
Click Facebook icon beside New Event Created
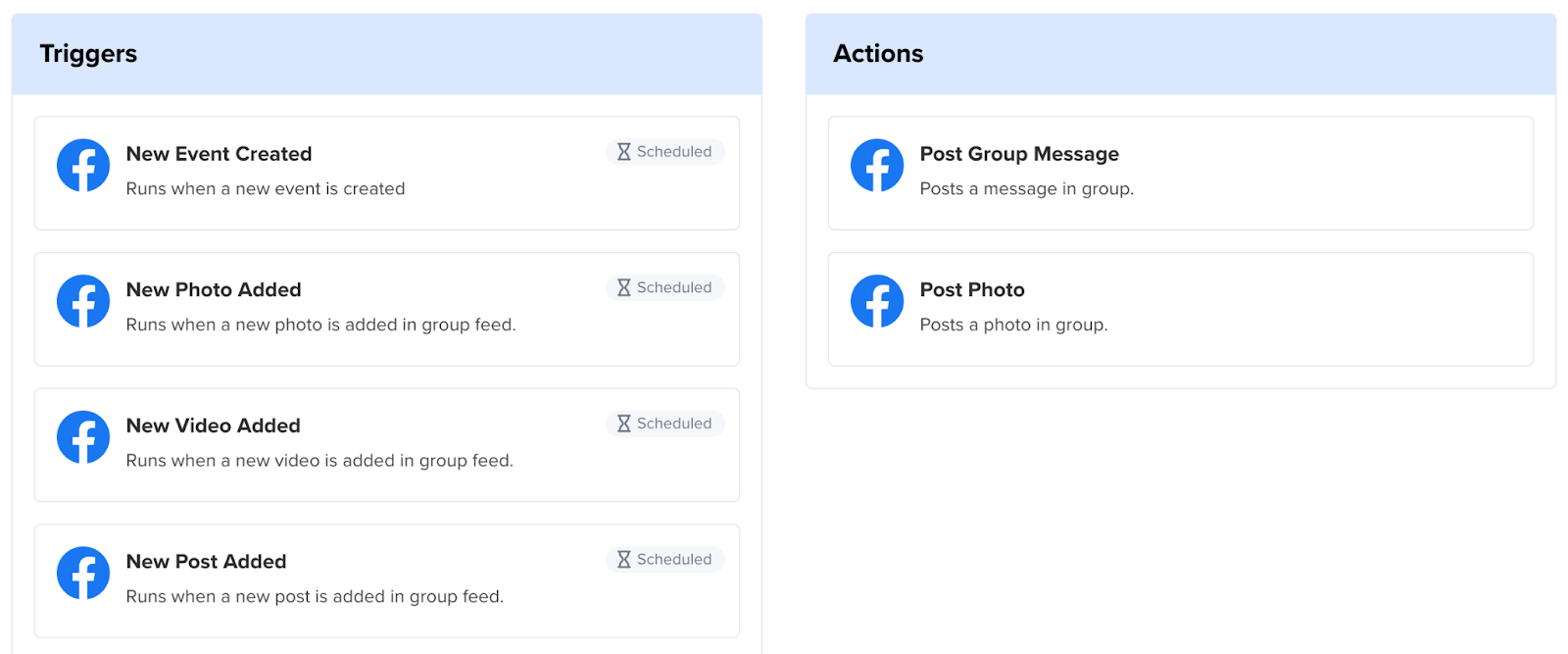[83, 165]
